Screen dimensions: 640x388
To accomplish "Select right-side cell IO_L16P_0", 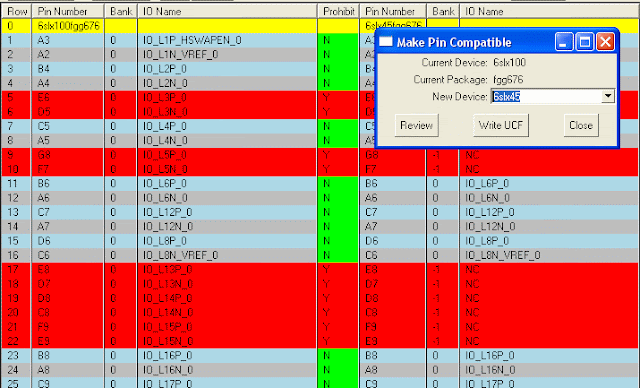I will click(549, 356).
